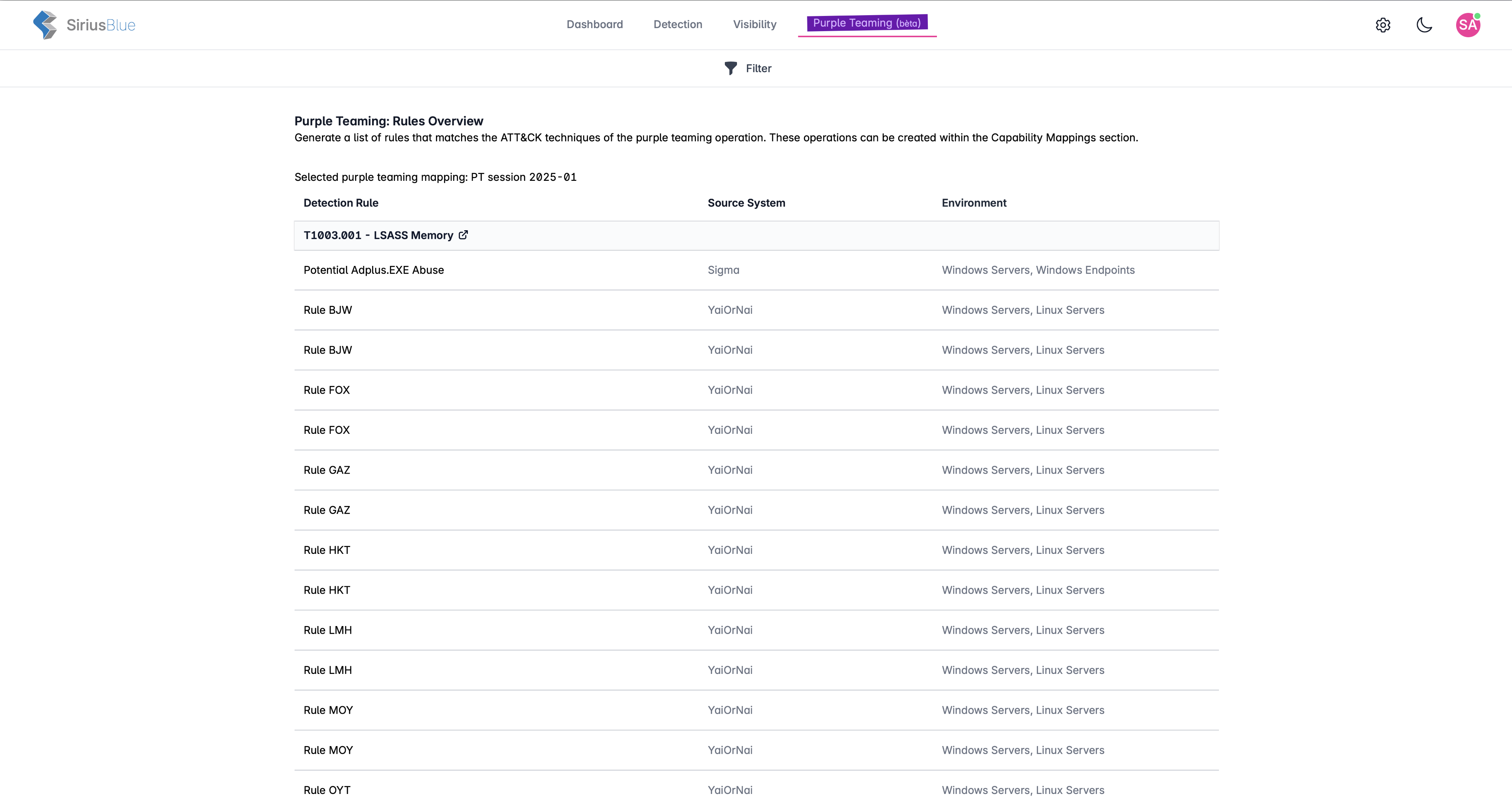Toggle dark mode moon icon
The image size is (1512, 797).
pyautogui.click(x=1424, y=25)
